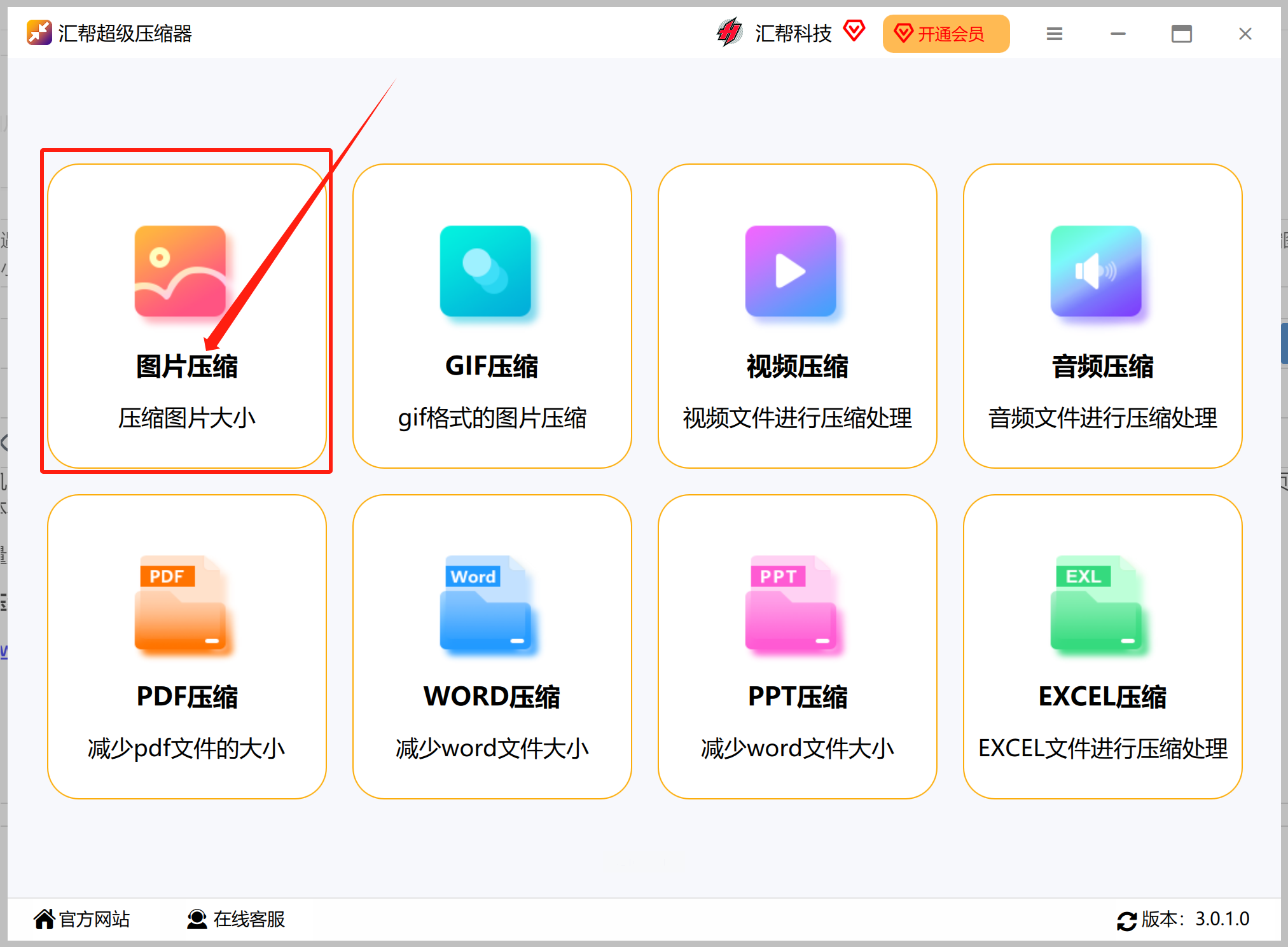Image resolution: width=1288 pixels, height=947 pixels.
Task: Open the WORD压缩 blue folder icon
Action: [x=486, y=604]
